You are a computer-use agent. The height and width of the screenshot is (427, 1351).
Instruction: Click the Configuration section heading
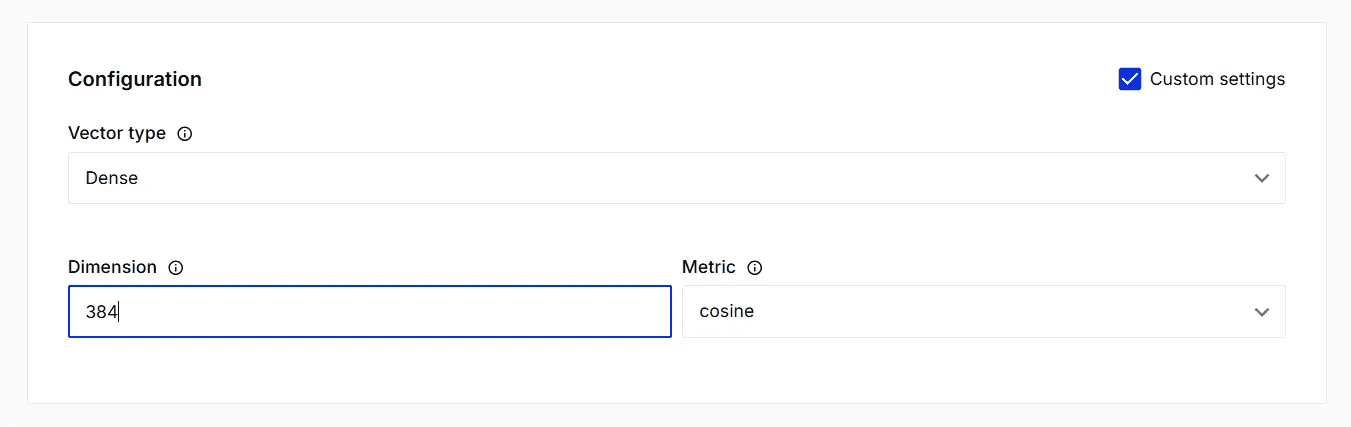point(135,79)
